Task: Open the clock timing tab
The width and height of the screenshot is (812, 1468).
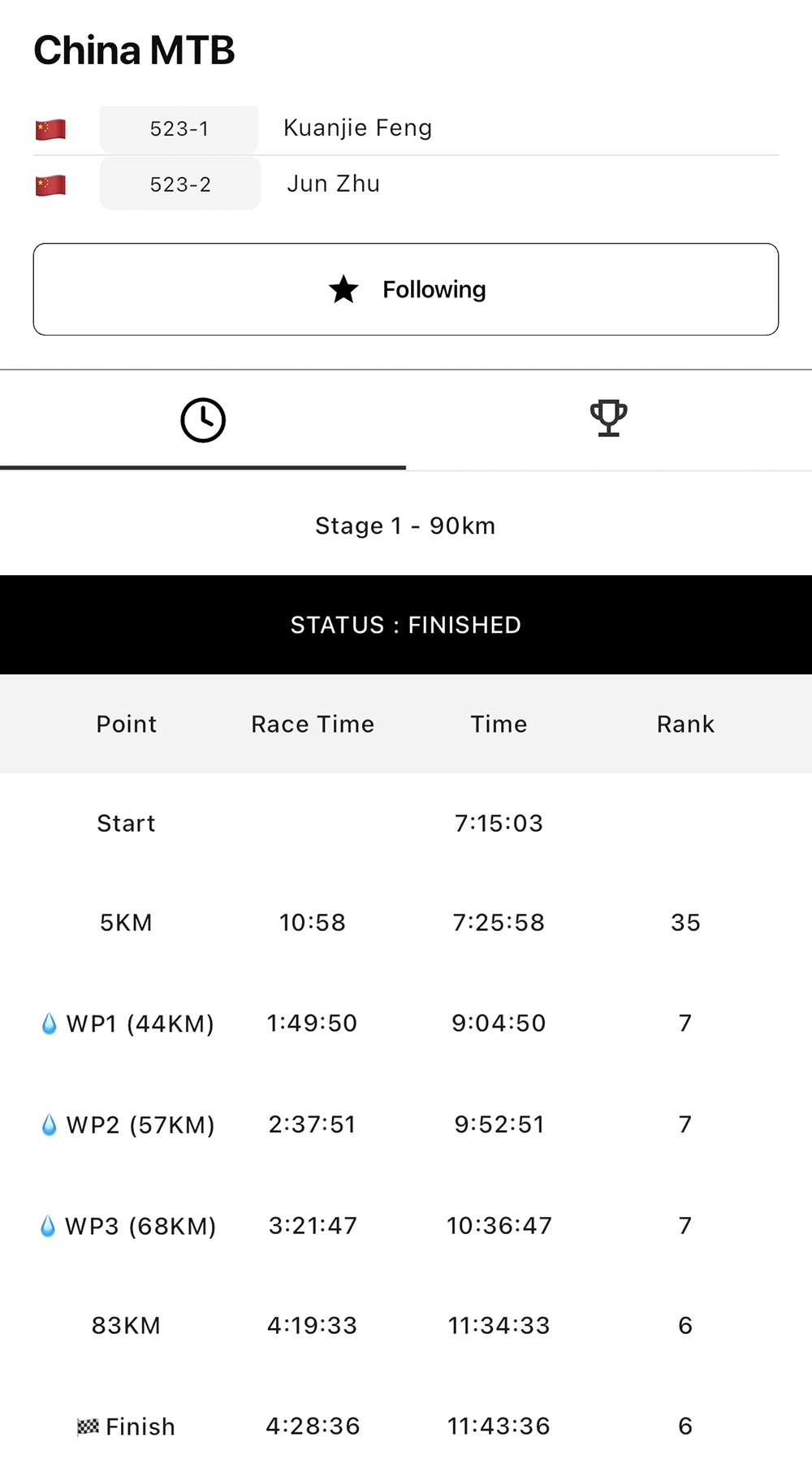Action: coord(203,420)
